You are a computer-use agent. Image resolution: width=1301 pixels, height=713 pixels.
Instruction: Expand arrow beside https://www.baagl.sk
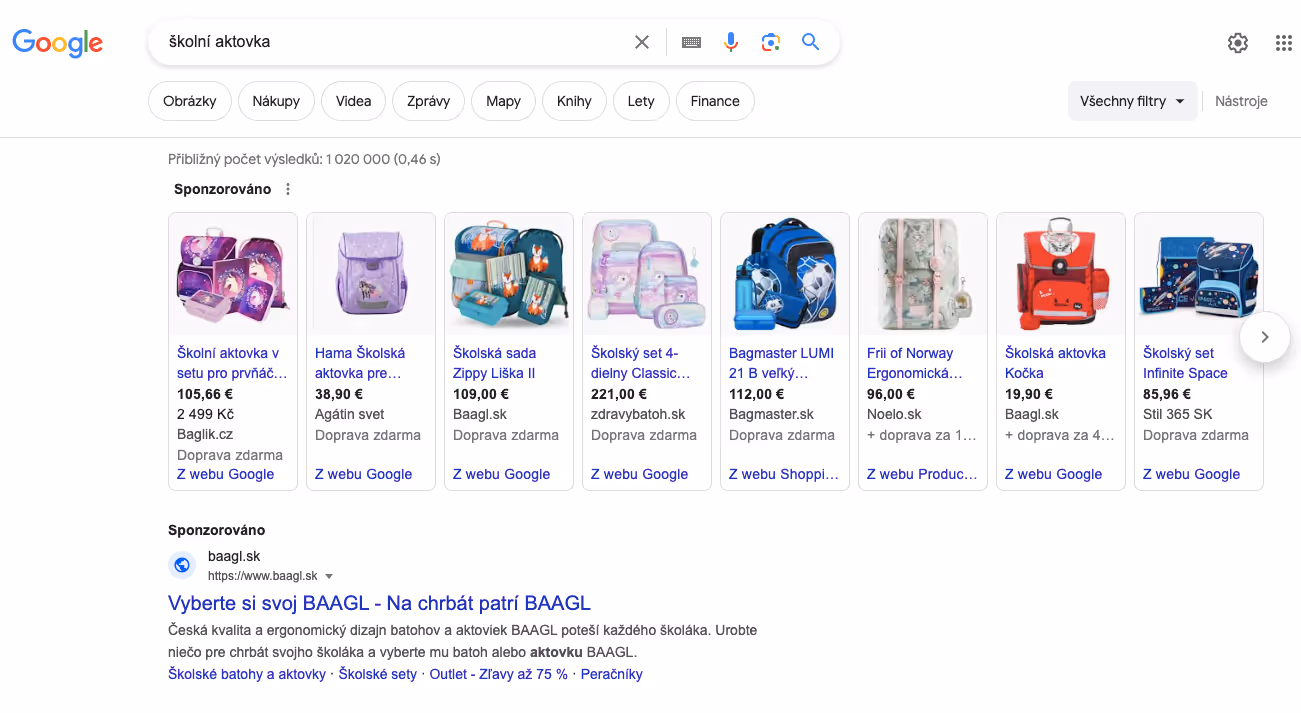tap(329, 576)
